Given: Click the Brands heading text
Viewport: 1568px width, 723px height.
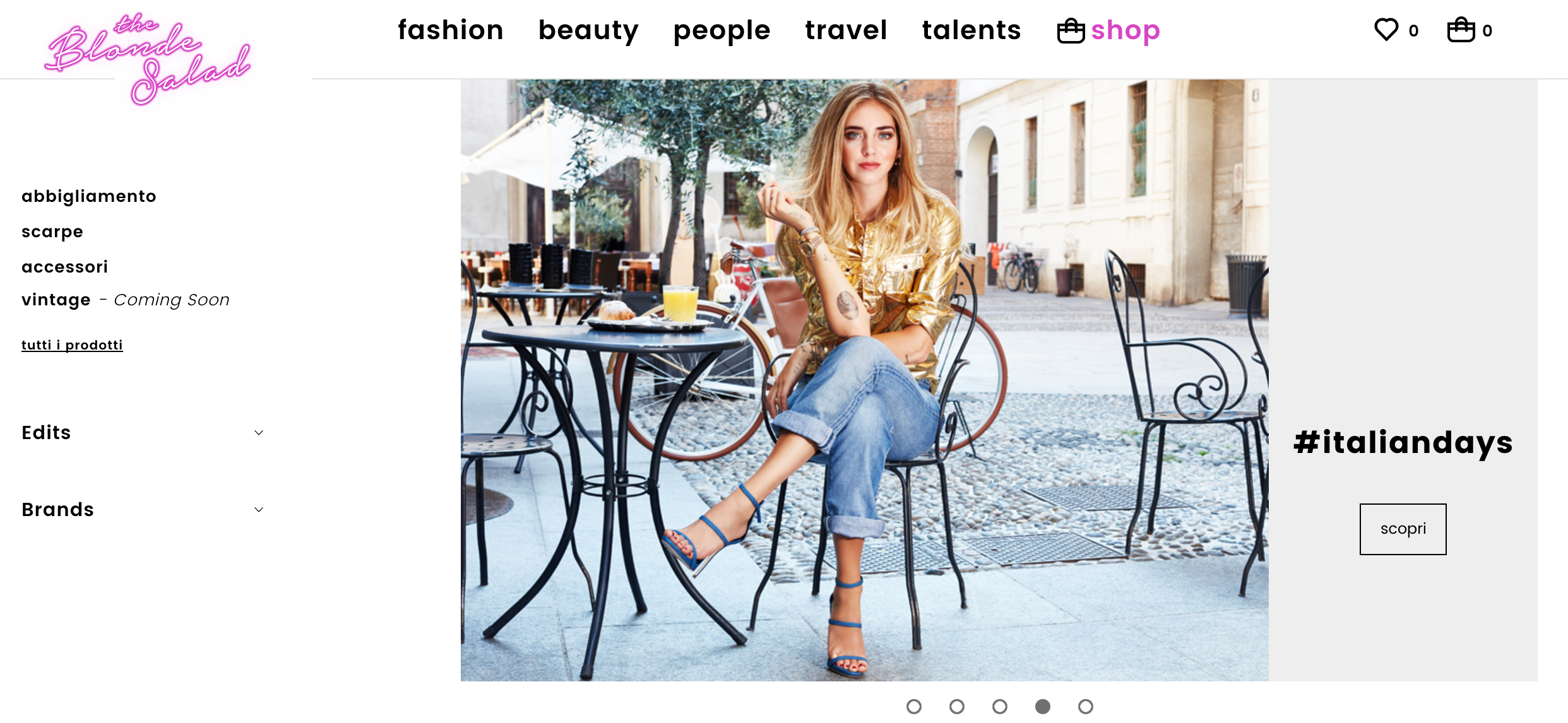Looking at the screenshot, I should click(x=57, y=510).
